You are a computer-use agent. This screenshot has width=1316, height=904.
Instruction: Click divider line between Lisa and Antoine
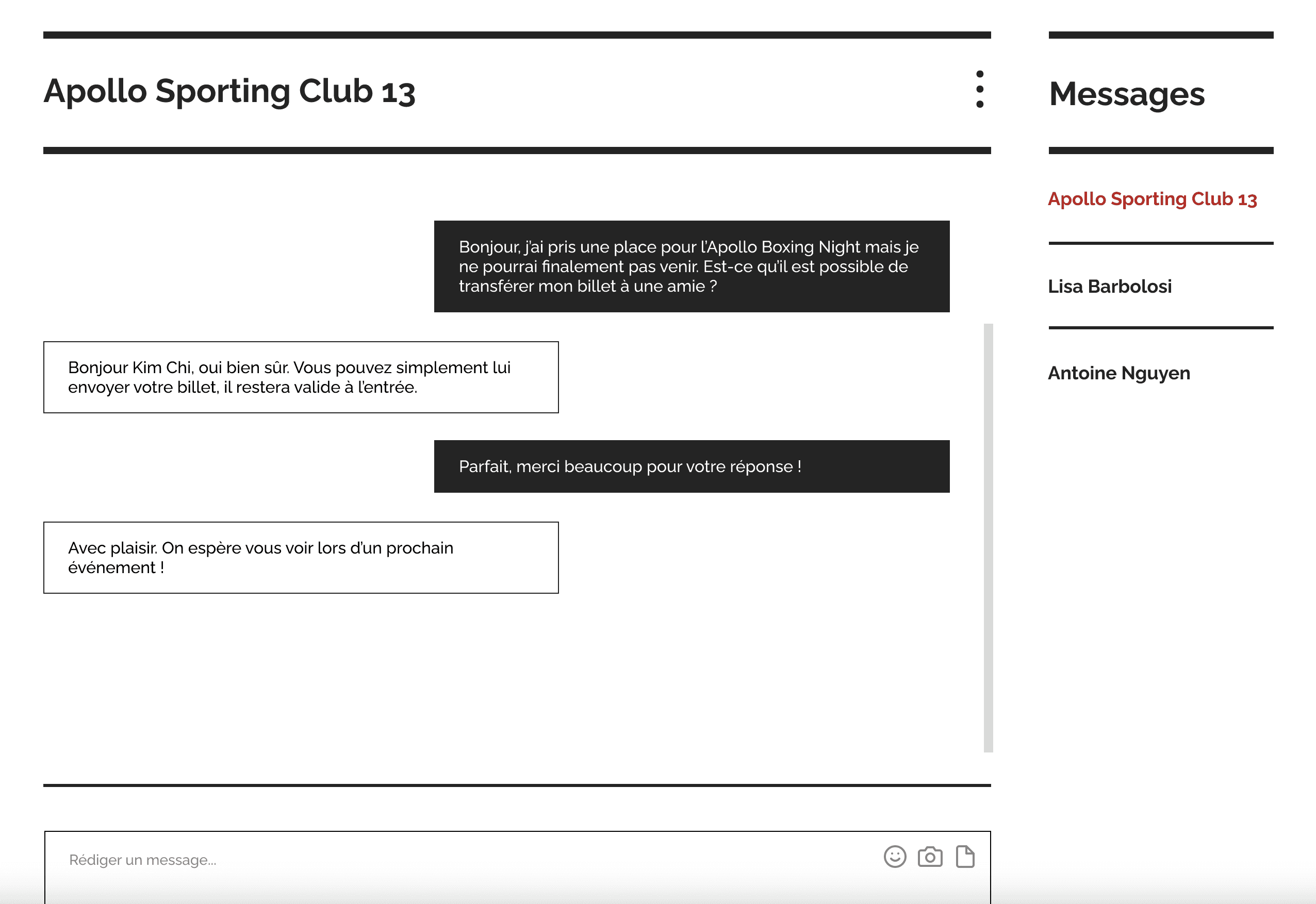point(1160,327)
